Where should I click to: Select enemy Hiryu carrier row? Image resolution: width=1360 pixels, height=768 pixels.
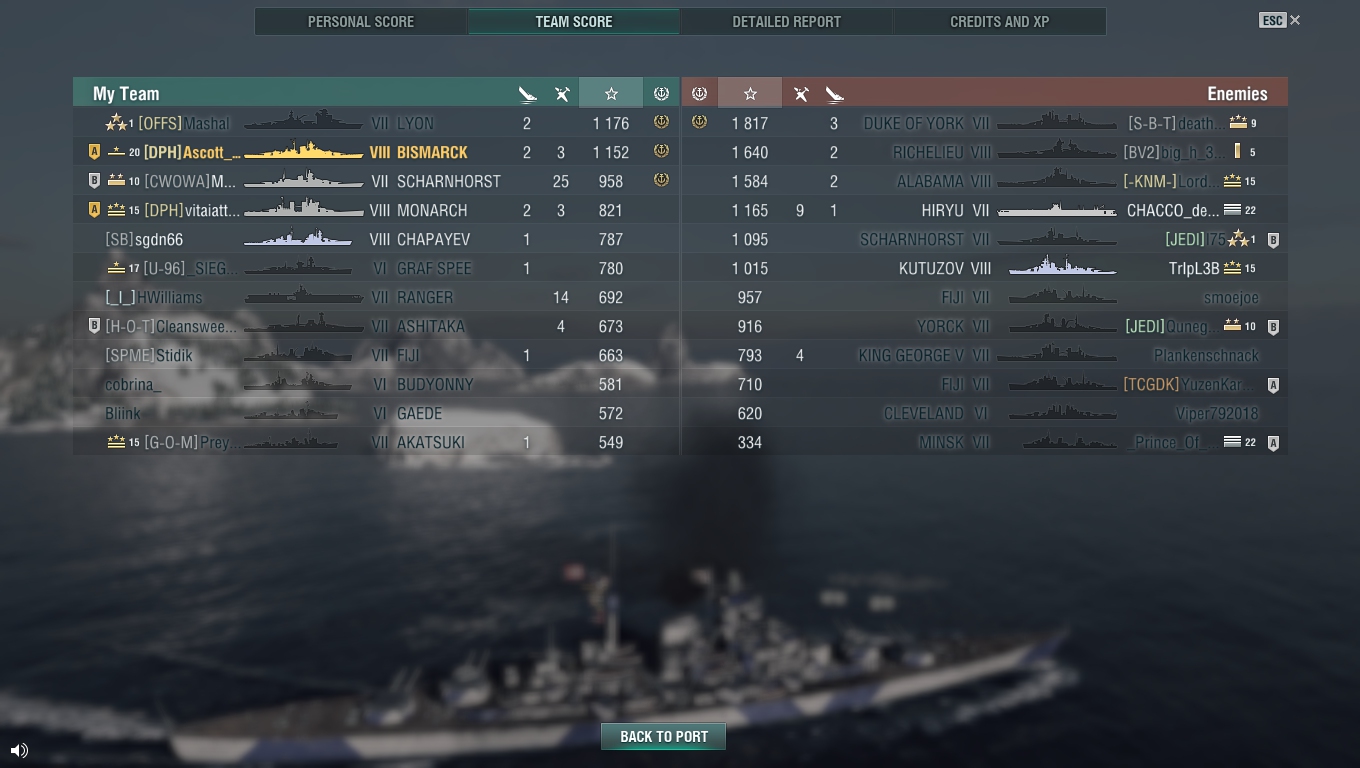[x=985, y=210]
